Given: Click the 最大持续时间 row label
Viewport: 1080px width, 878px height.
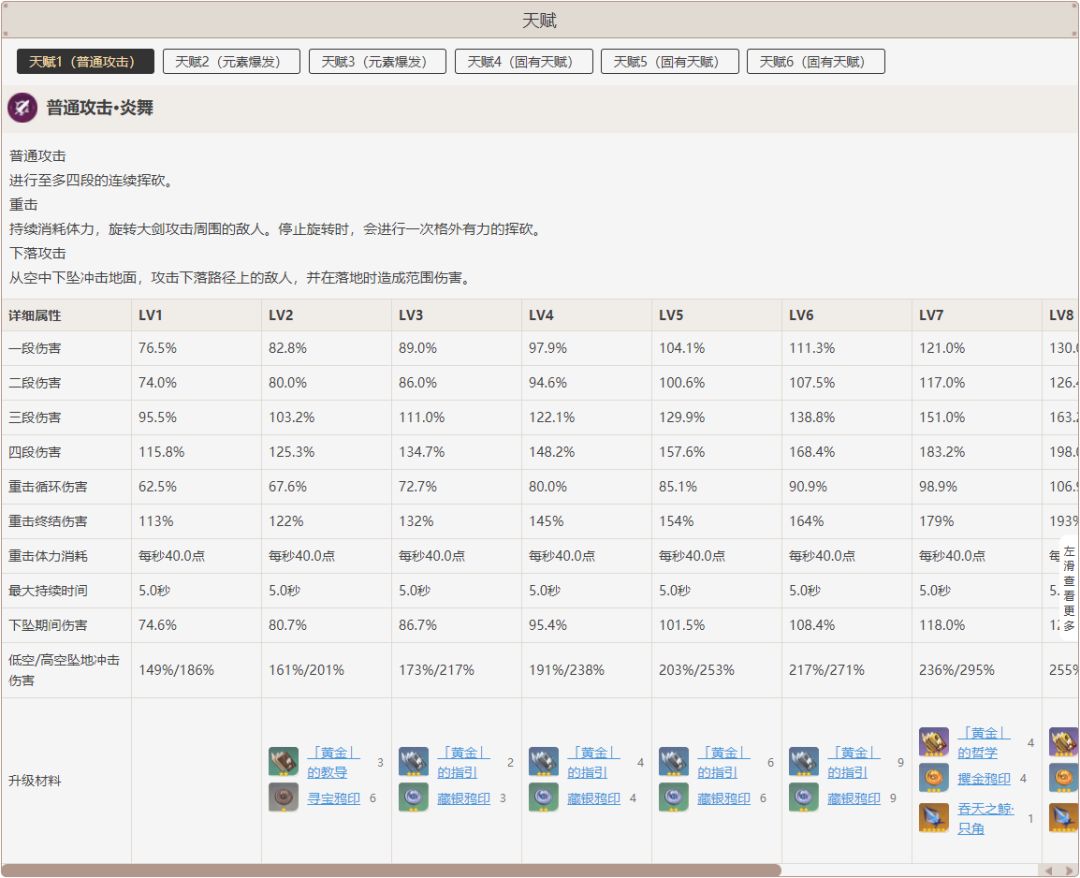Looking at the screenshot, I should point(48,591).
